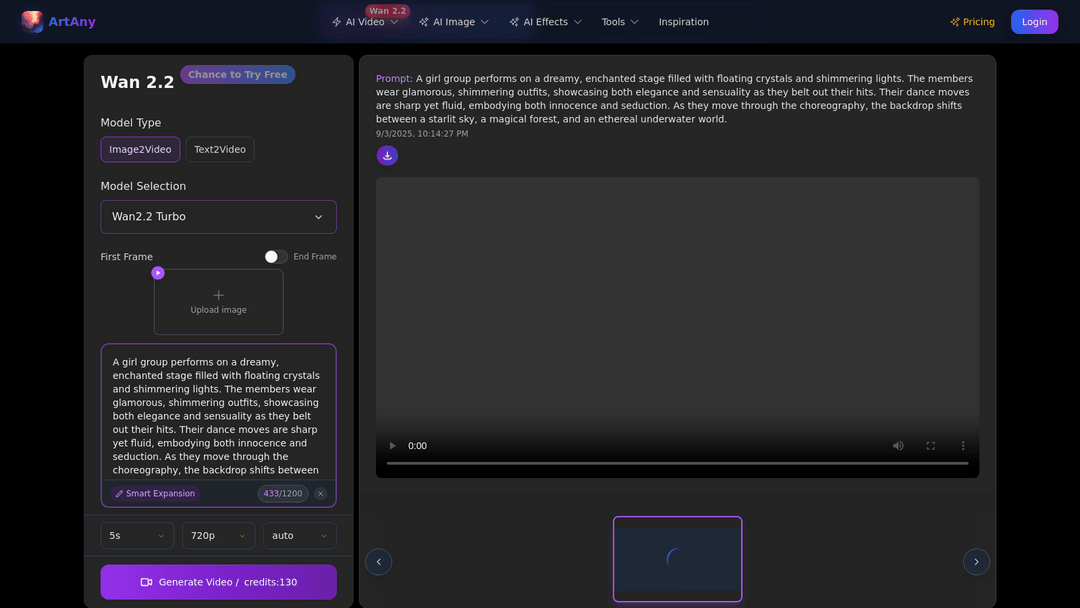Image resolution: width=1080 pixels, height=608 pixels.
Task: Go to previous video thumbnail arrow
Action: pyautogui.click(x=378, y=562)
